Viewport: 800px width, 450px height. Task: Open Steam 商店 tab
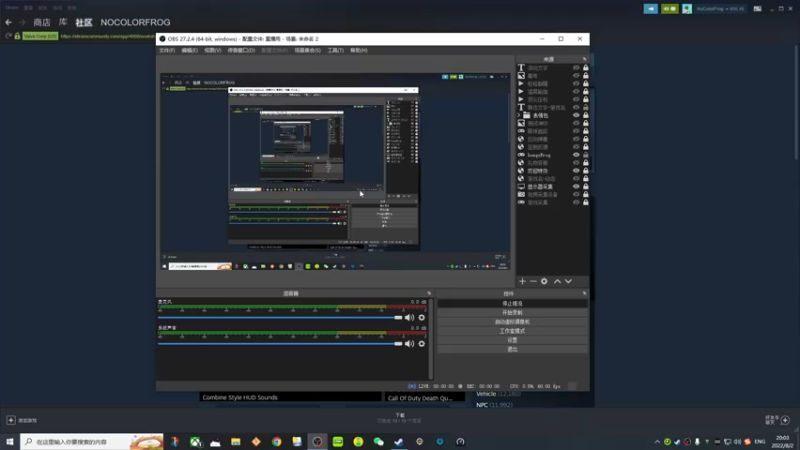coord(42,22)
